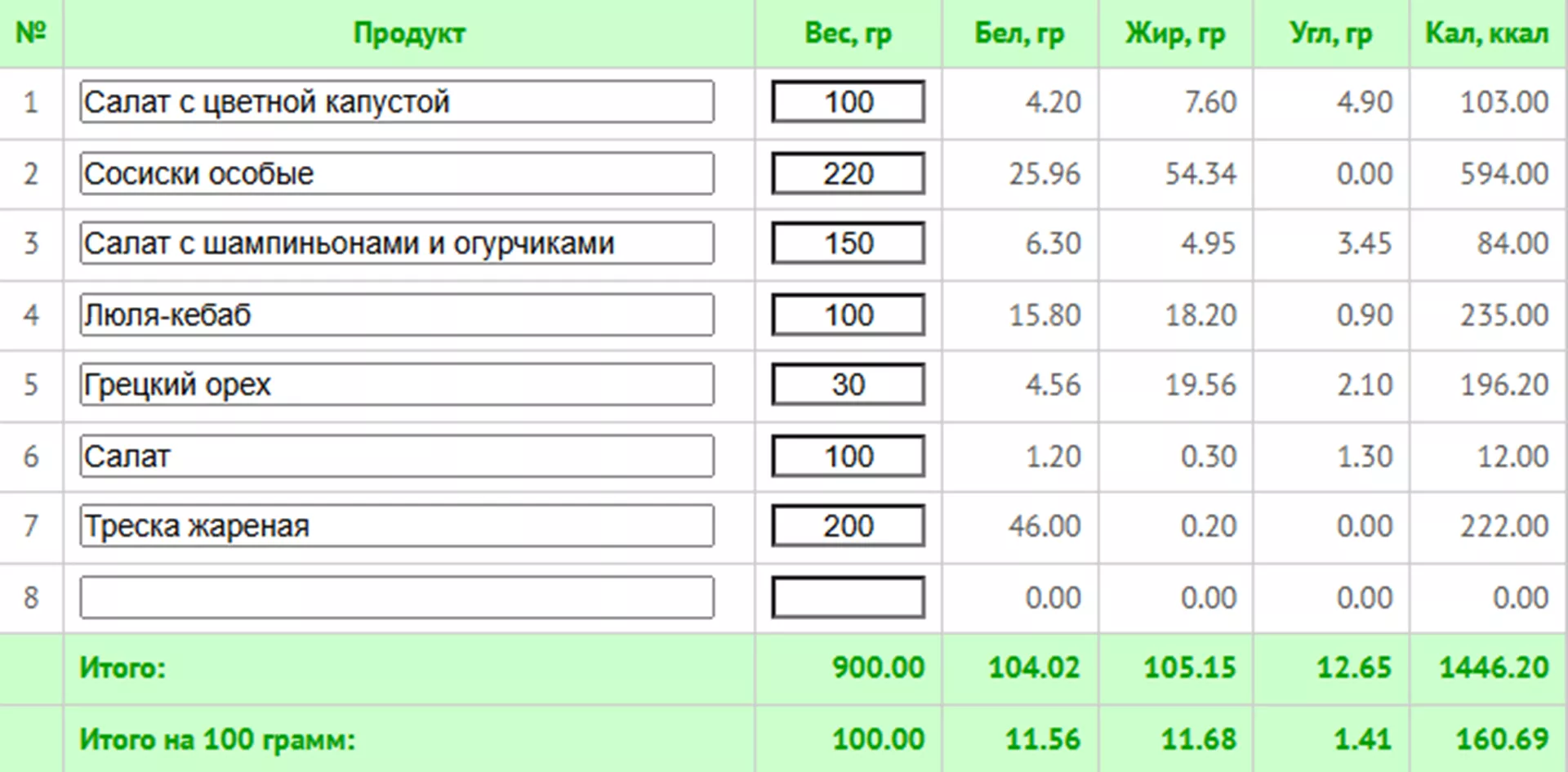Focus the 'Грецкий орех' product field
This screenshot has height=772, width=1568.
coord(397,385)
